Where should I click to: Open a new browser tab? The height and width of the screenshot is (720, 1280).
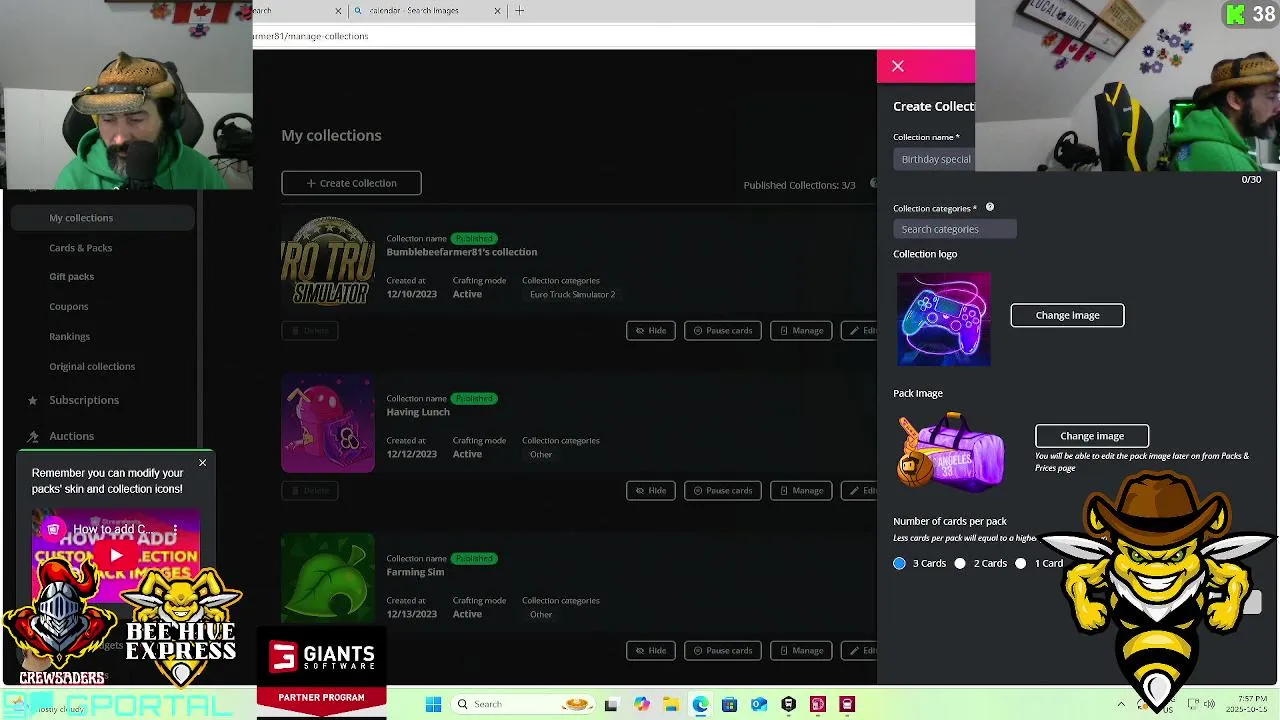point(519,10)
